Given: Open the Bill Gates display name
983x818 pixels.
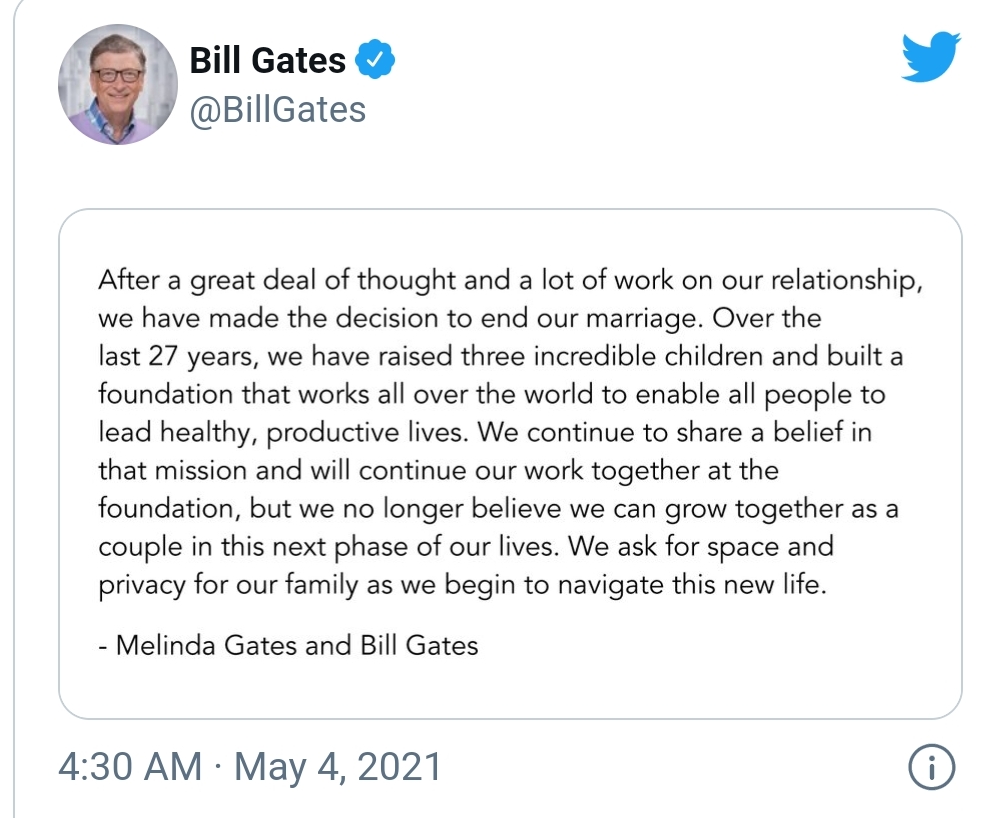Looking at the screenshot, I should [268, 60].
